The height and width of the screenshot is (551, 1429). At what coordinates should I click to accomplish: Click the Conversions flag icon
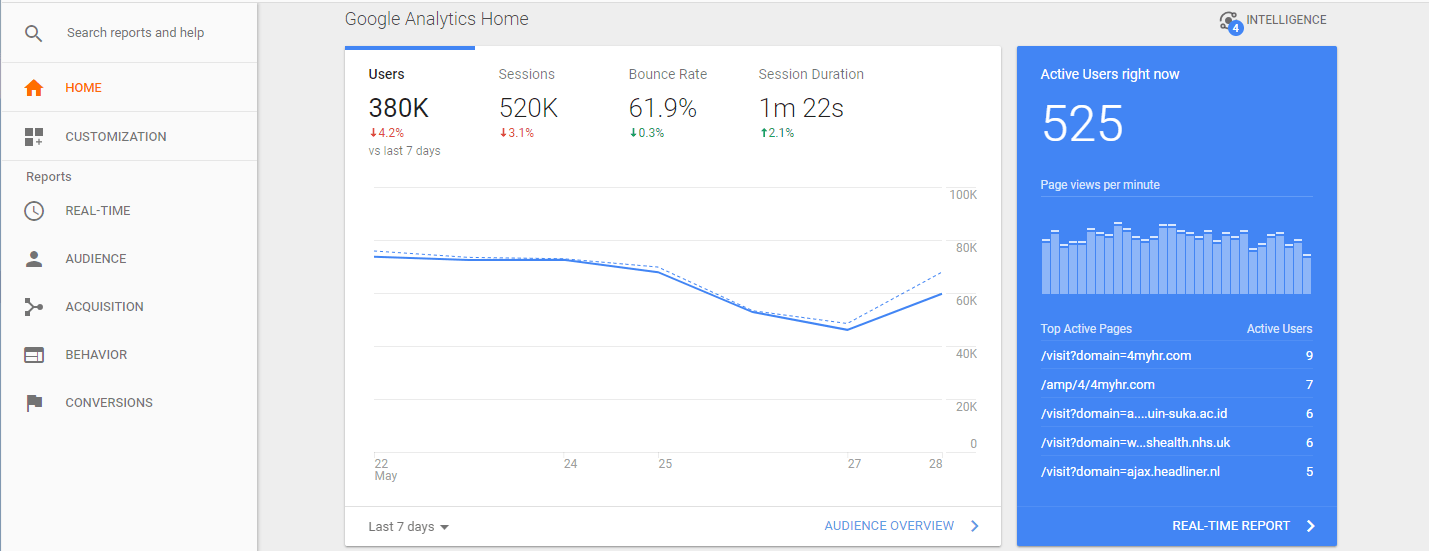coord(34,403)
